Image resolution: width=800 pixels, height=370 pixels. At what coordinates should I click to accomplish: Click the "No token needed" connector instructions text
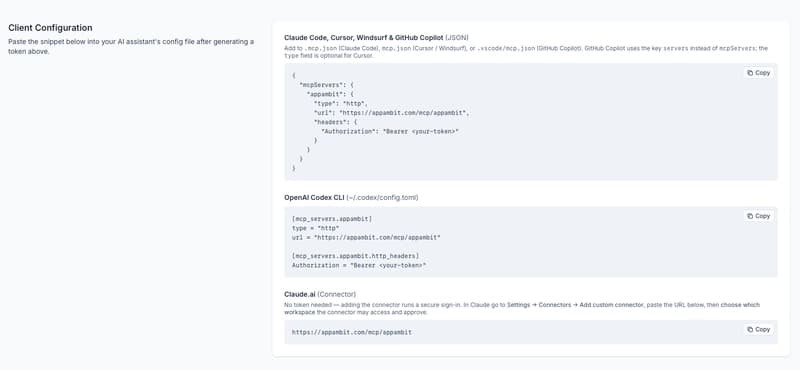tap(522, 308)
